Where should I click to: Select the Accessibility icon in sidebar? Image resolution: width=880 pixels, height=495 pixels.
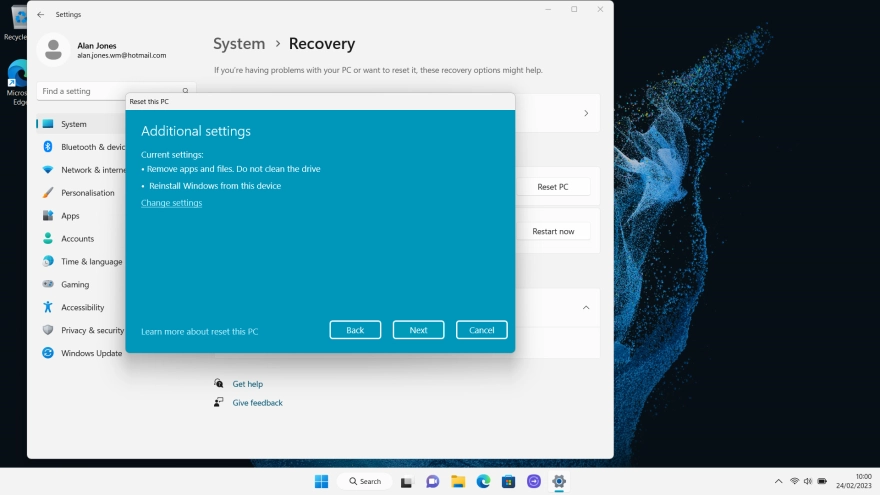(48, 307)
